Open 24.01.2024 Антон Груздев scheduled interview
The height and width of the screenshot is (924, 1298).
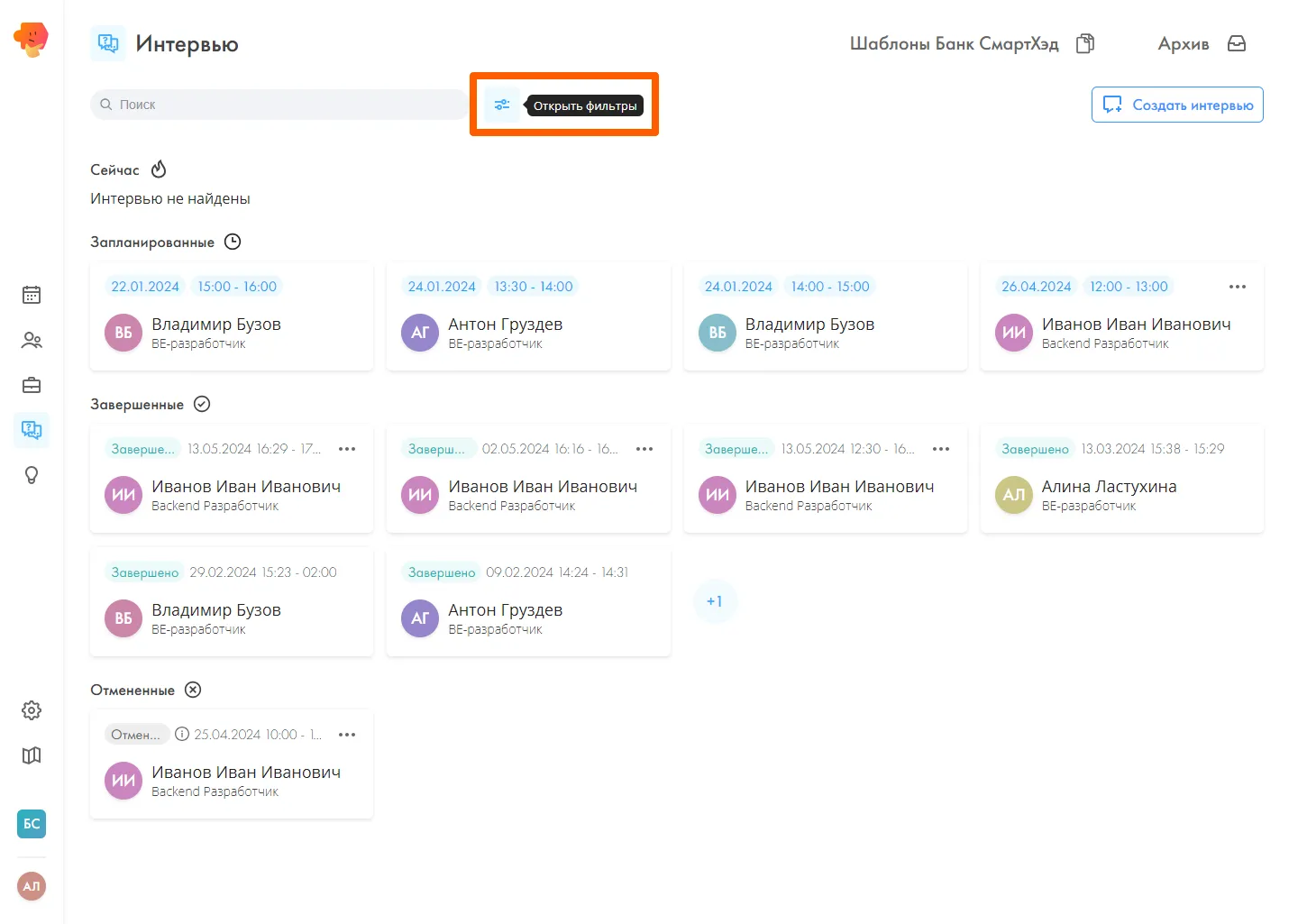pos(528,316)
